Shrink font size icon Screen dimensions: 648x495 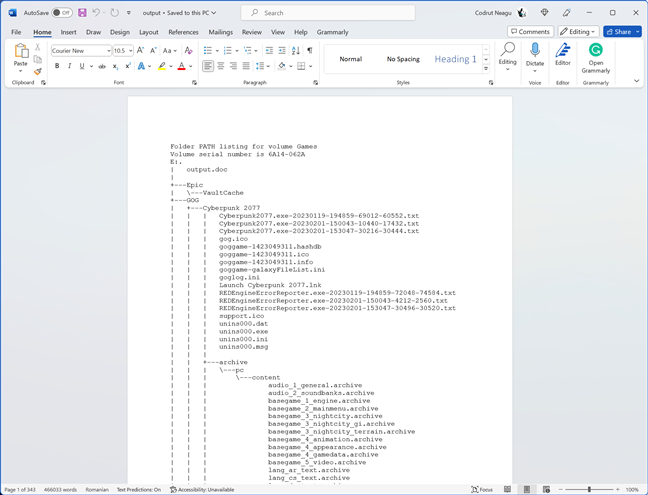click(x=153, y=50)
